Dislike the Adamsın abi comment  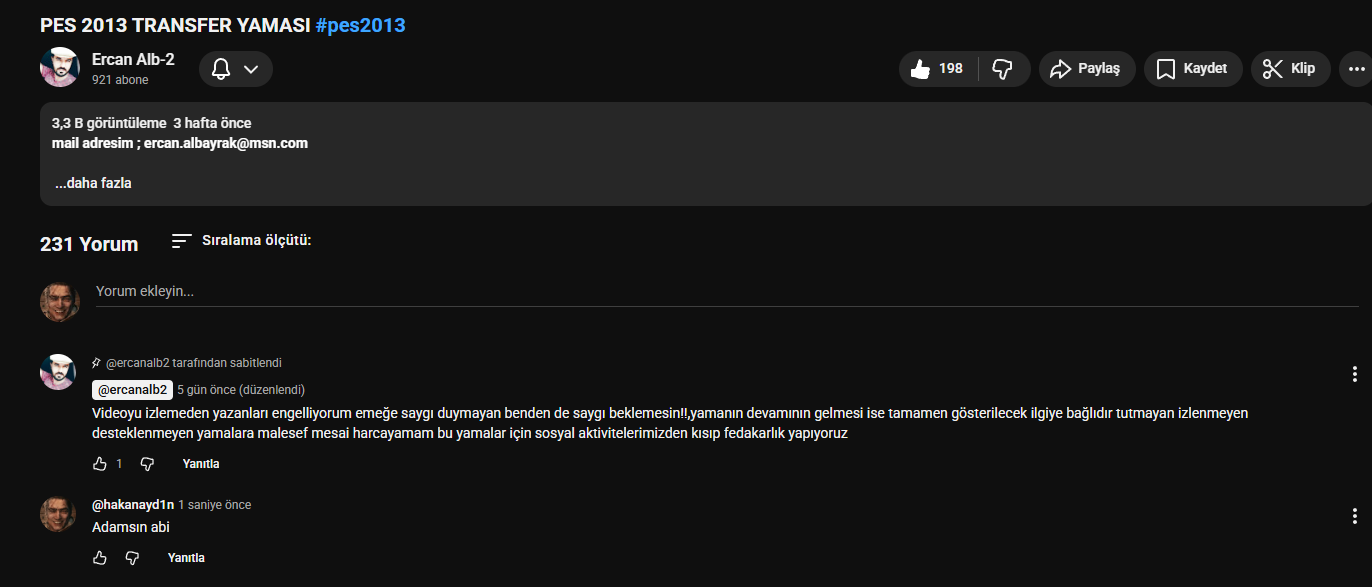[132, 558]
